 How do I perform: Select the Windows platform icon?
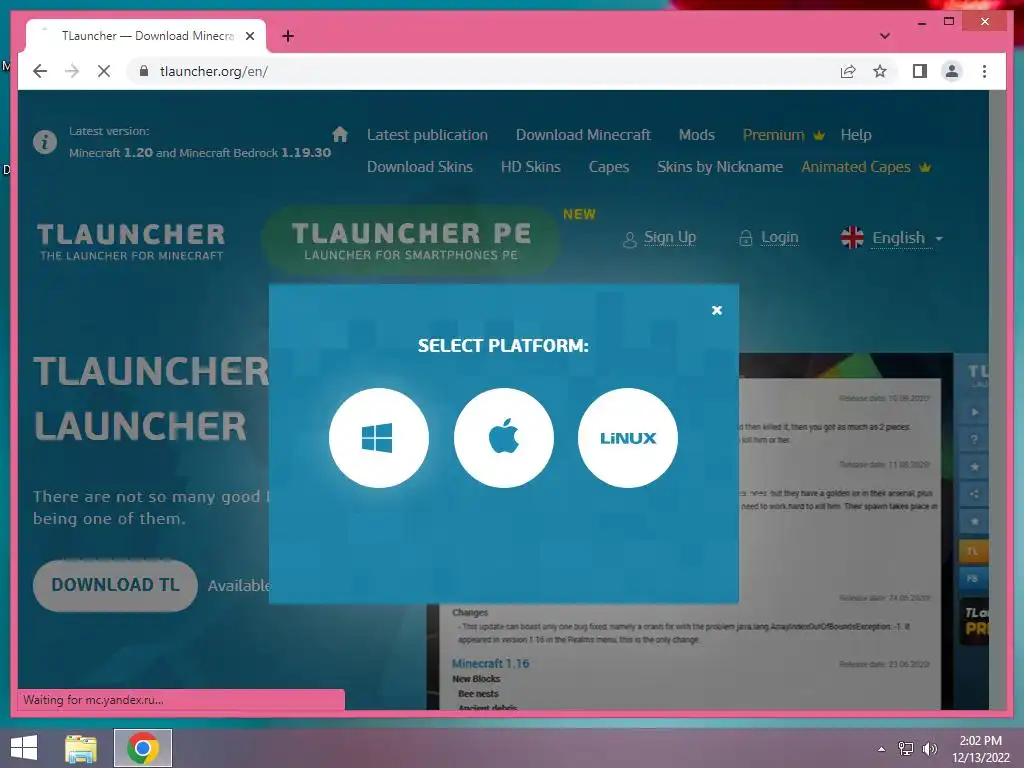tap(379, 438)
